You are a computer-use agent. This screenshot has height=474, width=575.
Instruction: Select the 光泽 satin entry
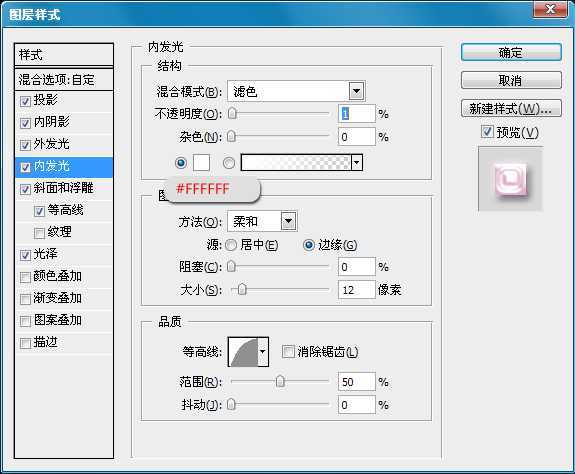click(45, 254)
